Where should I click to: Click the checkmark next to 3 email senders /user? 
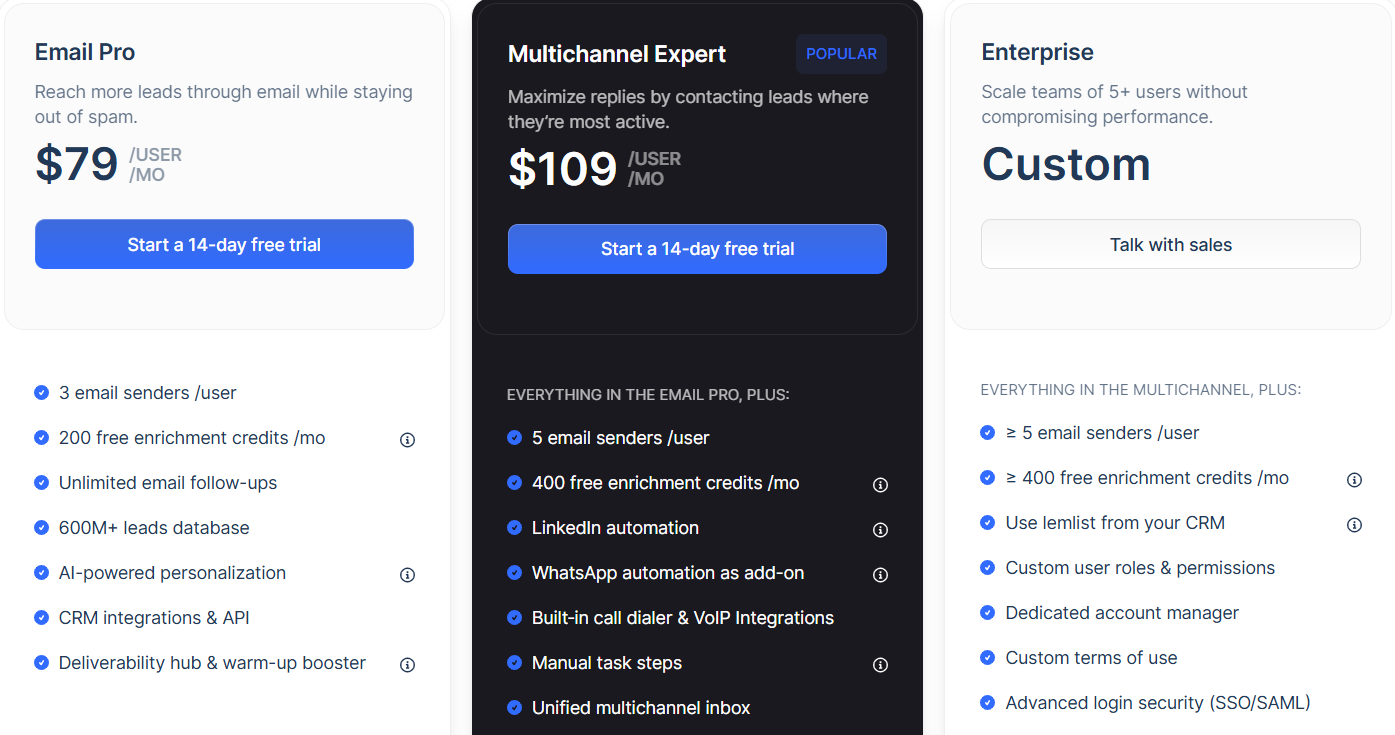(41, 393)
